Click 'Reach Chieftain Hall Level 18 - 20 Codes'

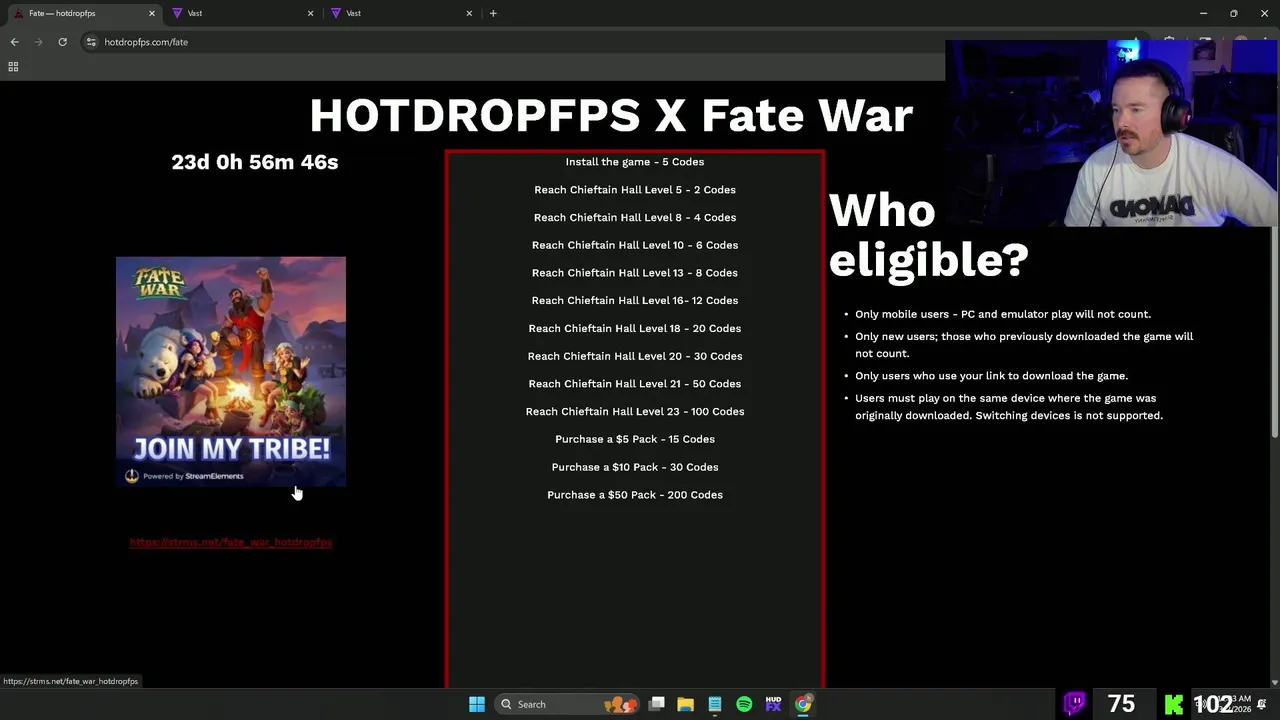point(635,328)
